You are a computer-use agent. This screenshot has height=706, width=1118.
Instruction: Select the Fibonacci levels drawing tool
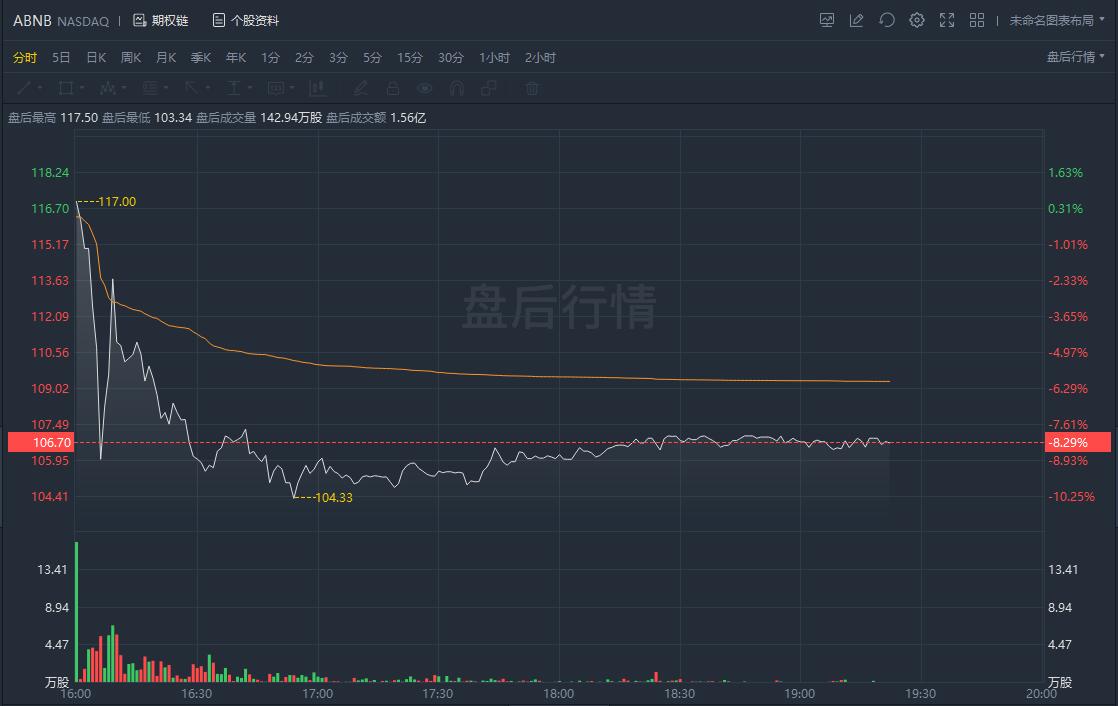pyautogui.click(x=150, y=88)
